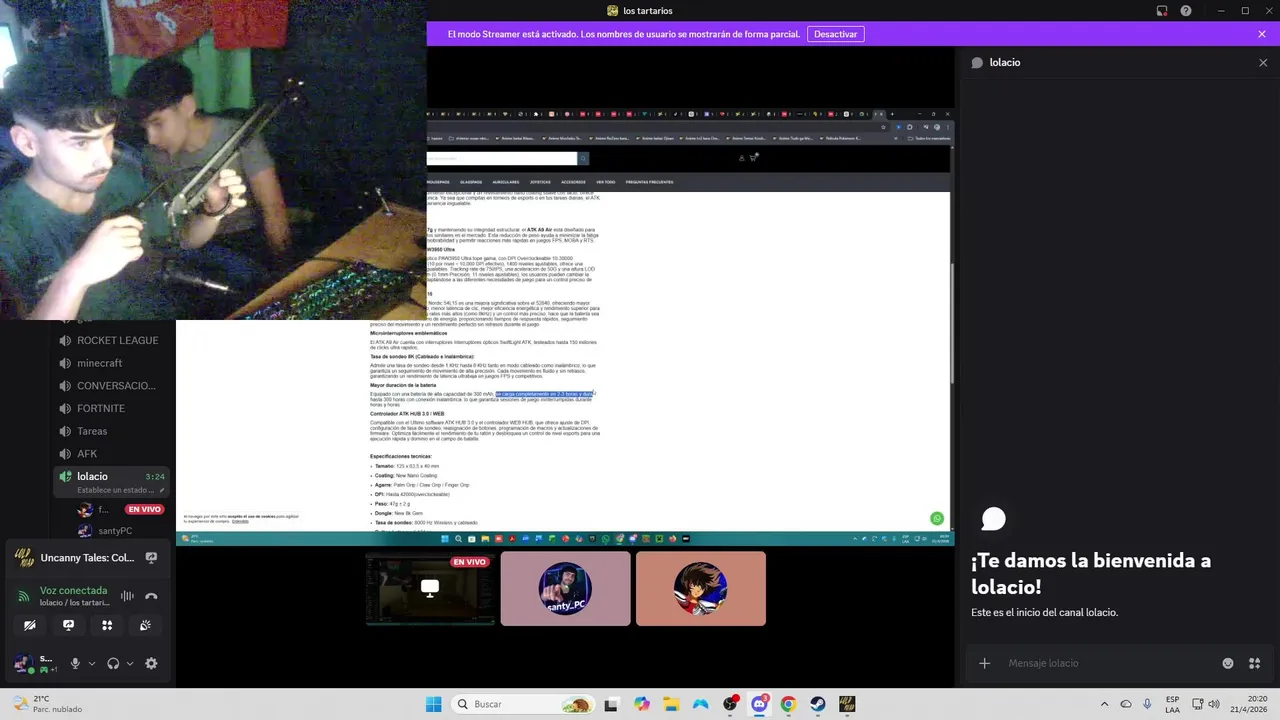The height and width of the screenshot is (720, 1280).
Task: Open Steam from the taskbar
Action: pos(818,704)
